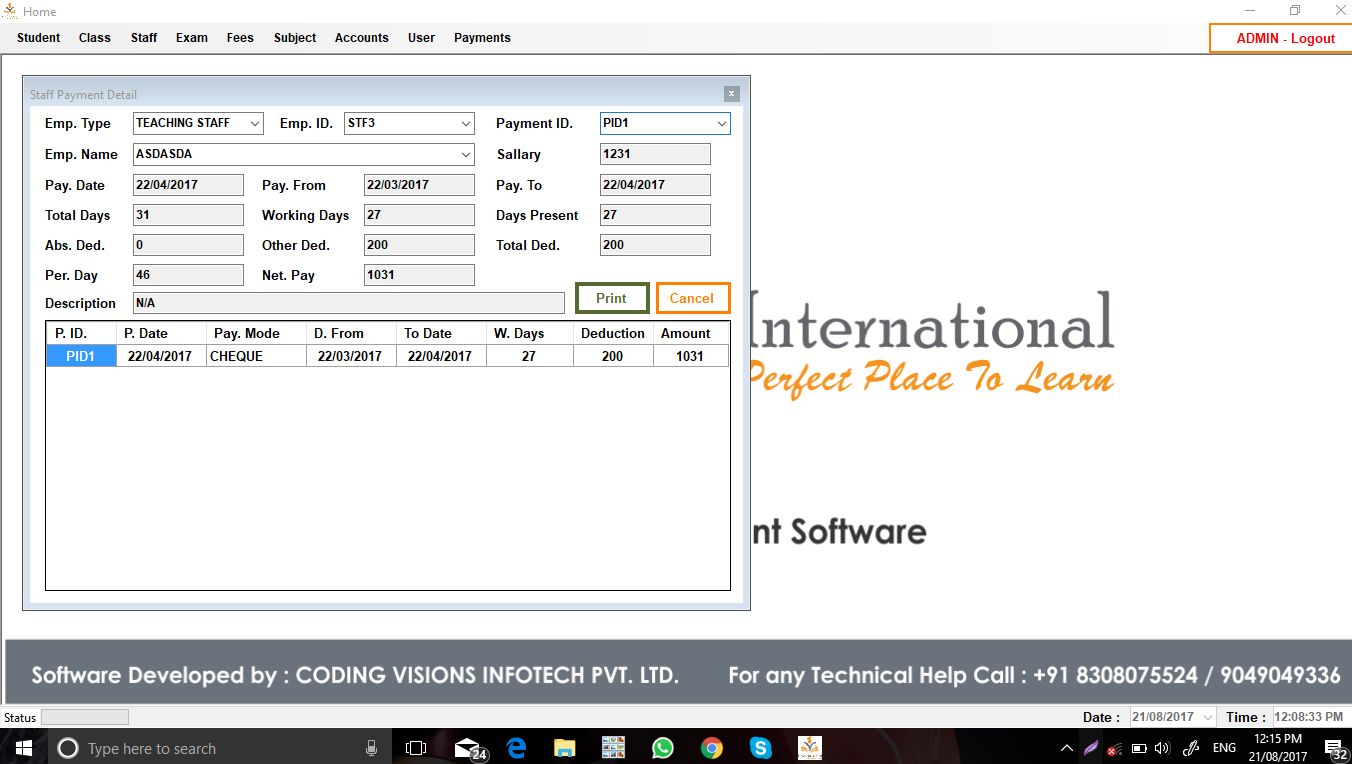
Task: Open the Staff menu
Action: pos(144,38)
